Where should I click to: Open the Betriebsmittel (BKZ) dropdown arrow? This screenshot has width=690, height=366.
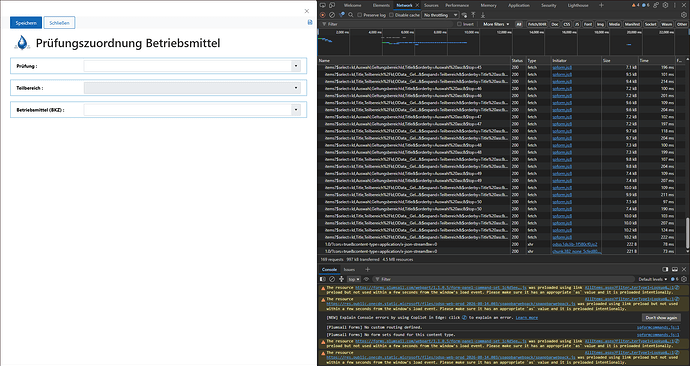coord(296,110)
